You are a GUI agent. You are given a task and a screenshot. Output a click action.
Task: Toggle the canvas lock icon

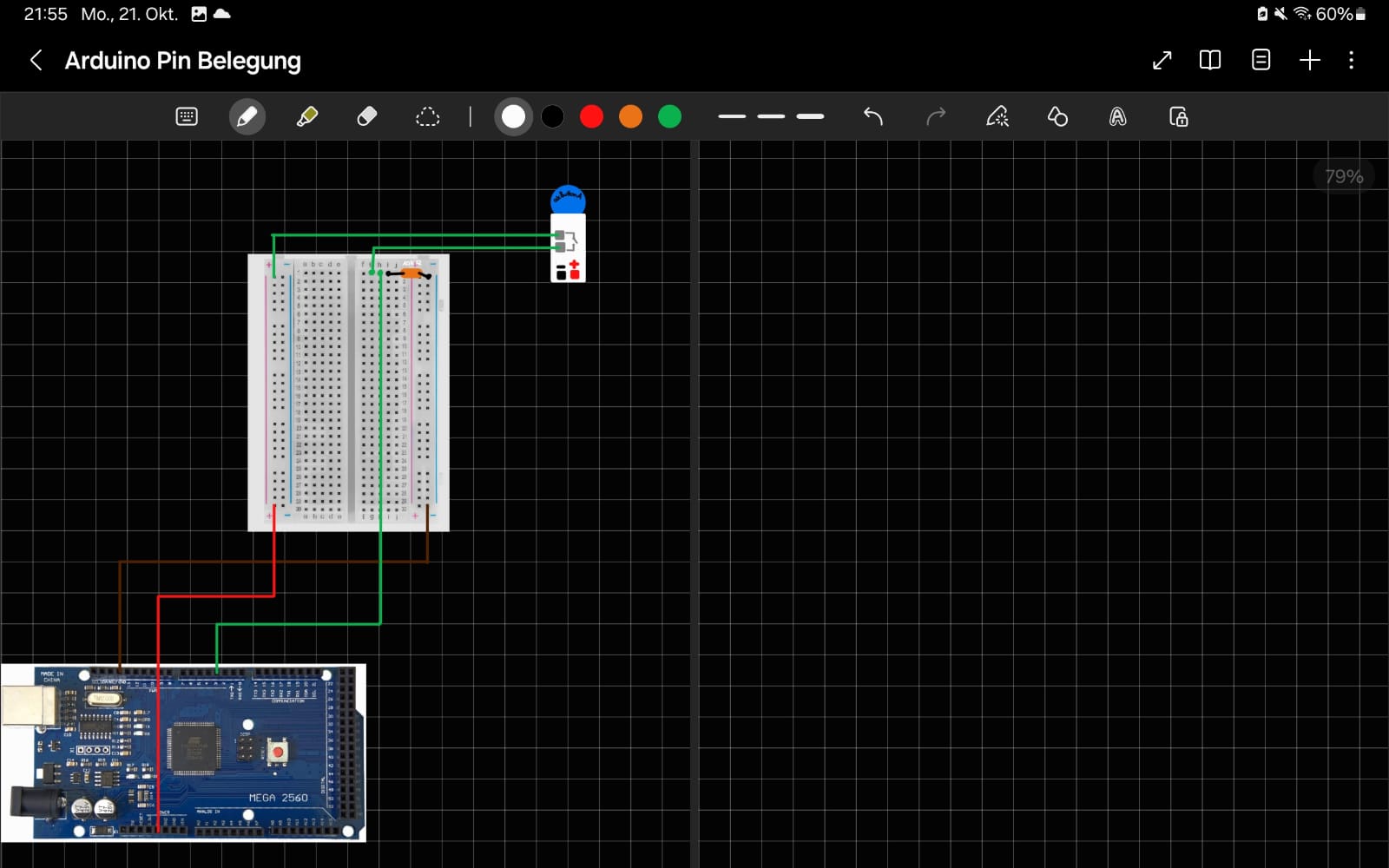(1178, 116)
